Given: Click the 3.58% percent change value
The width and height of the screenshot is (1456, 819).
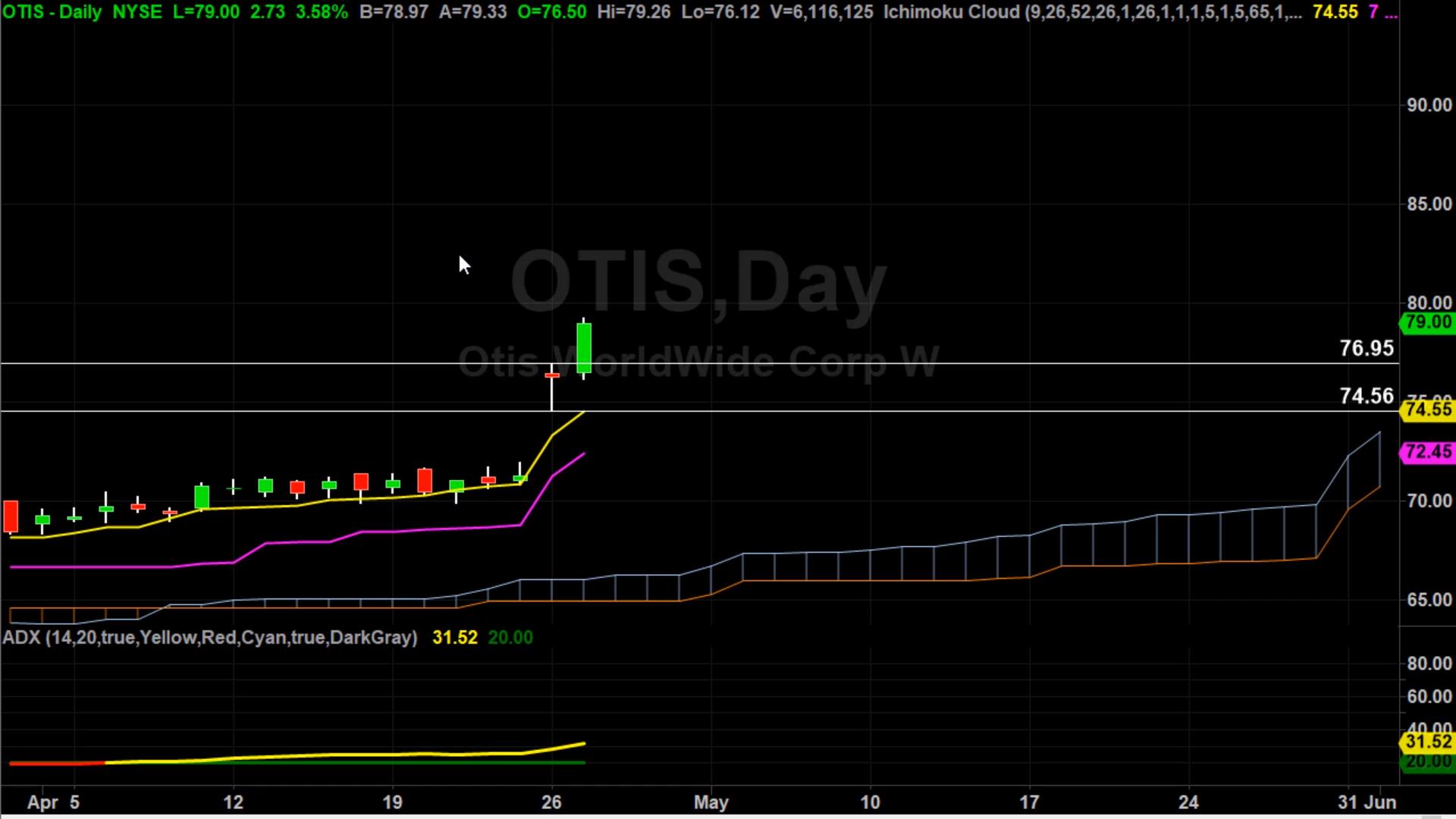Looking at the screenshot, I should tap(322, 12).
